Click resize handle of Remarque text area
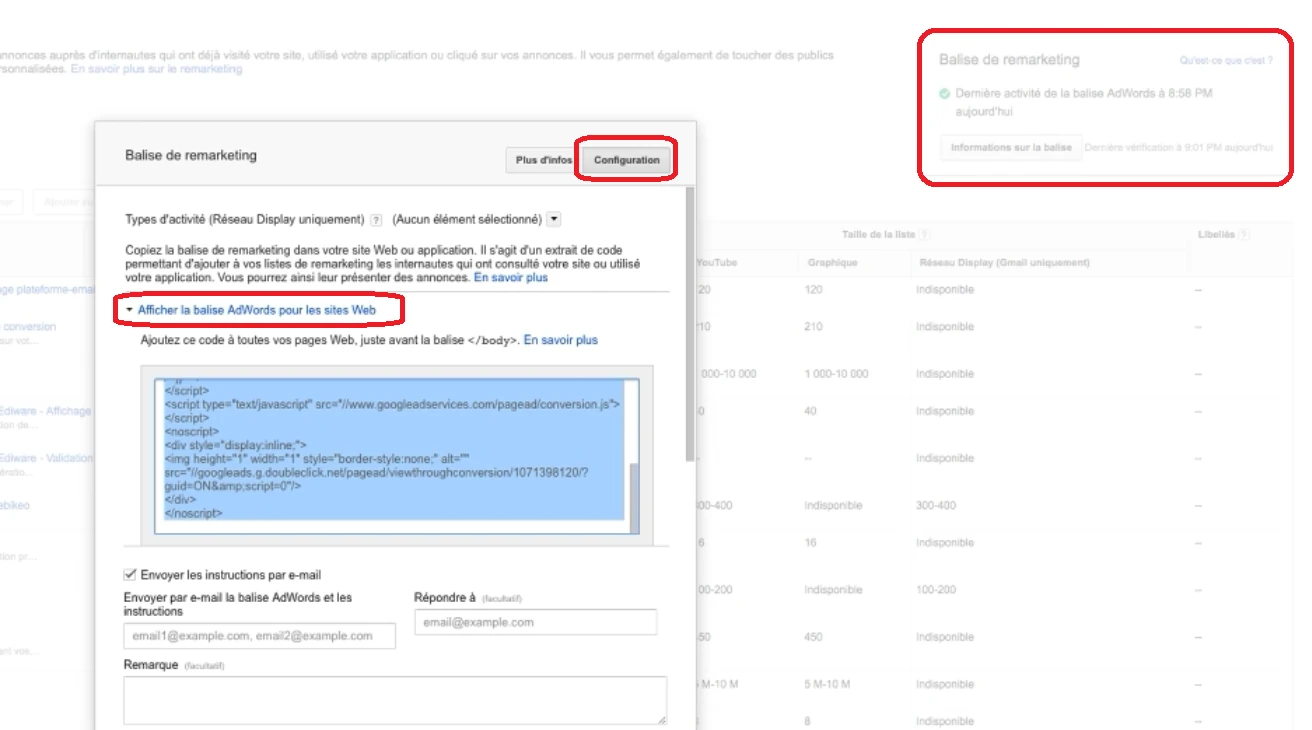 [662, 719]
